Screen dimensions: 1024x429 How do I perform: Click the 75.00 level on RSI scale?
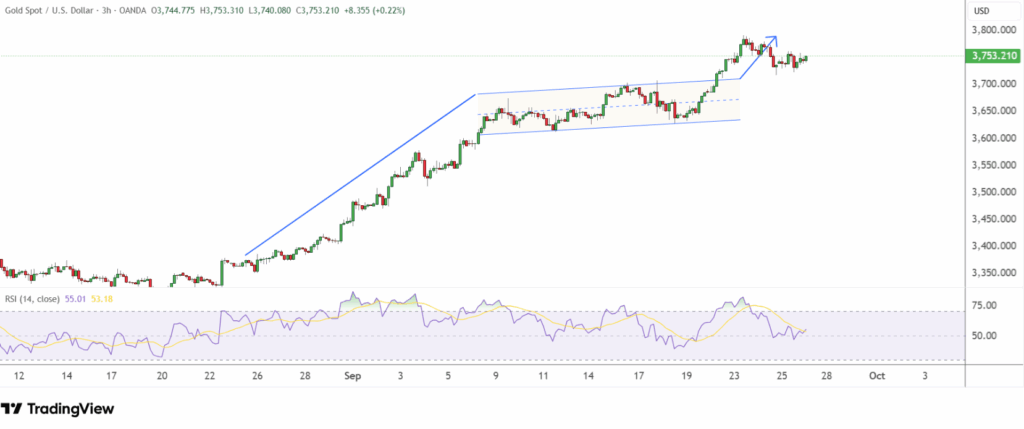point(984,305)
